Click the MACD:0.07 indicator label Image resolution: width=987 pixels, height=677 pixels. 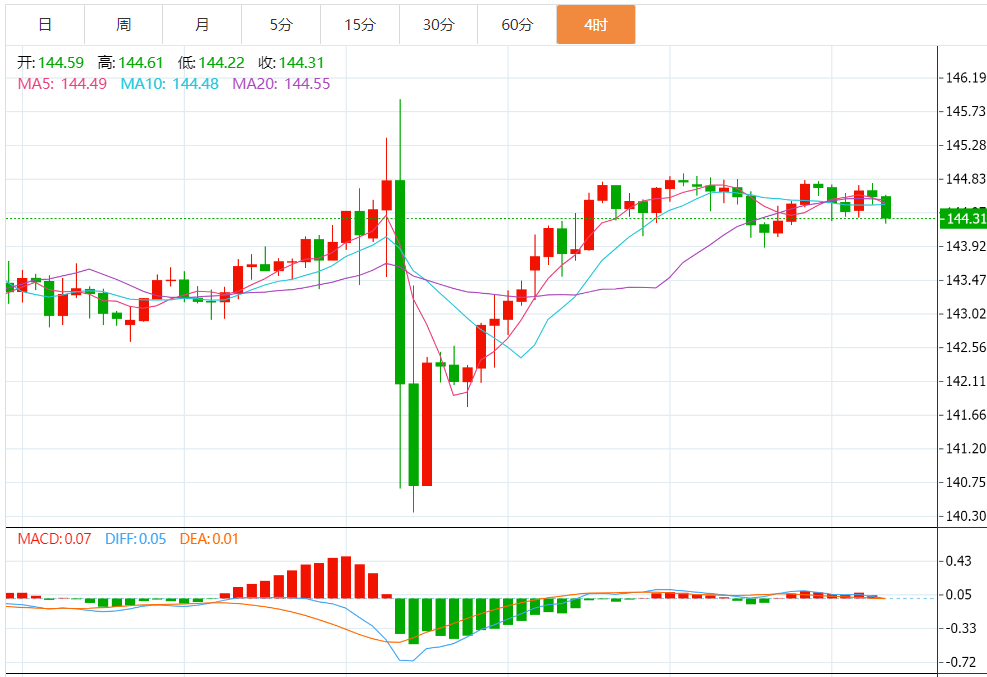54,539
